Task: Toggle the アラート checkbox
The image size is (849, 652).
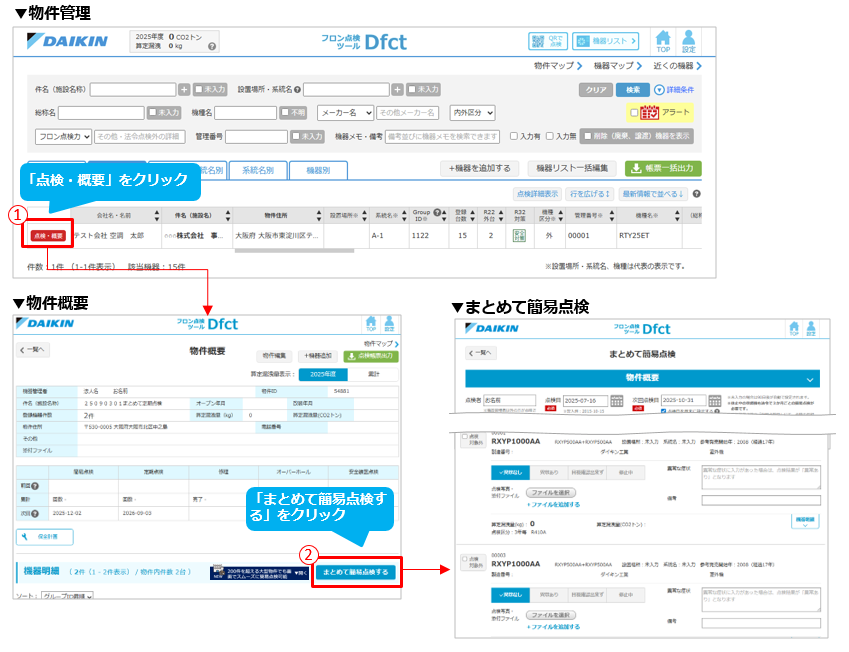Action: coord(634,113)
